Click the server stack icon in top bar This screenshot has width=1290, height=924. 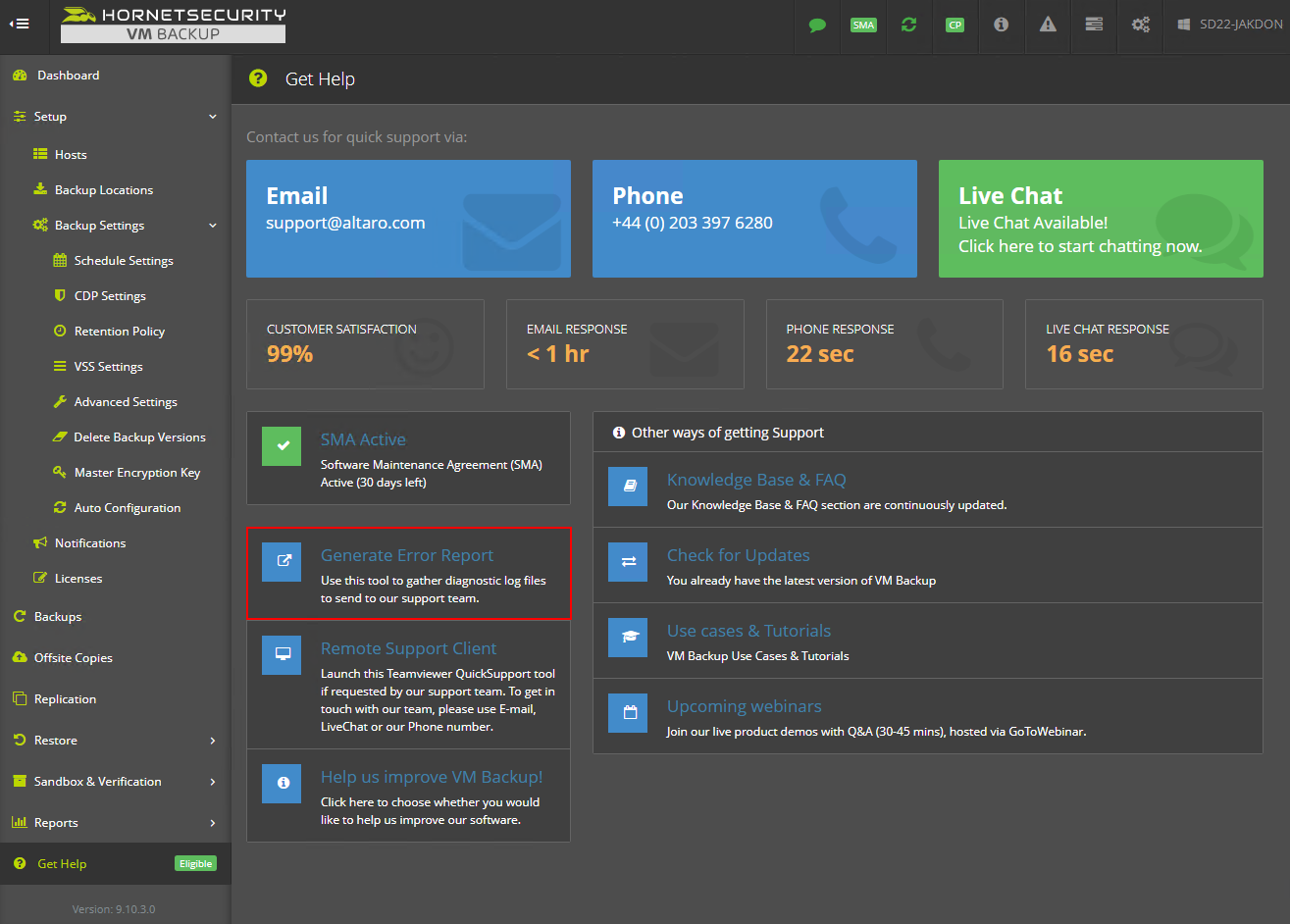1094,26
